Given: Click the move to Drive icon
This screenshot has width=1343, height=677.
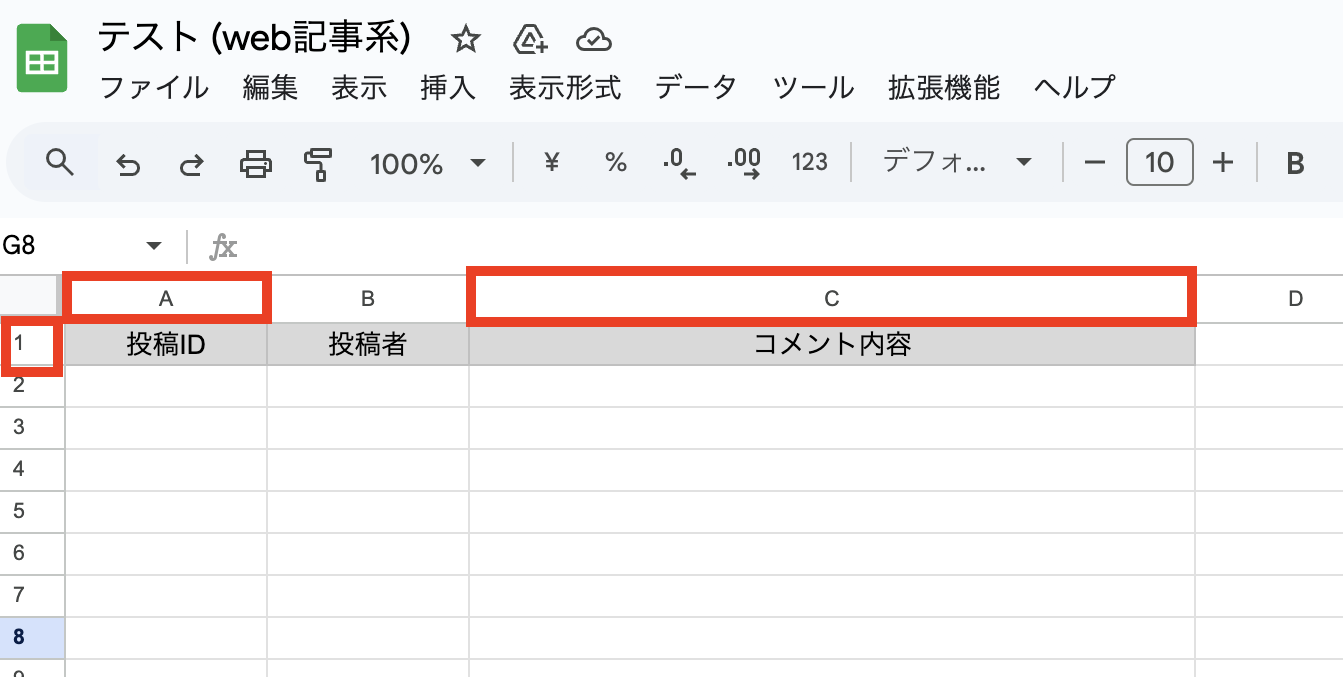Looking at the screenshot, I should [530, 40].
